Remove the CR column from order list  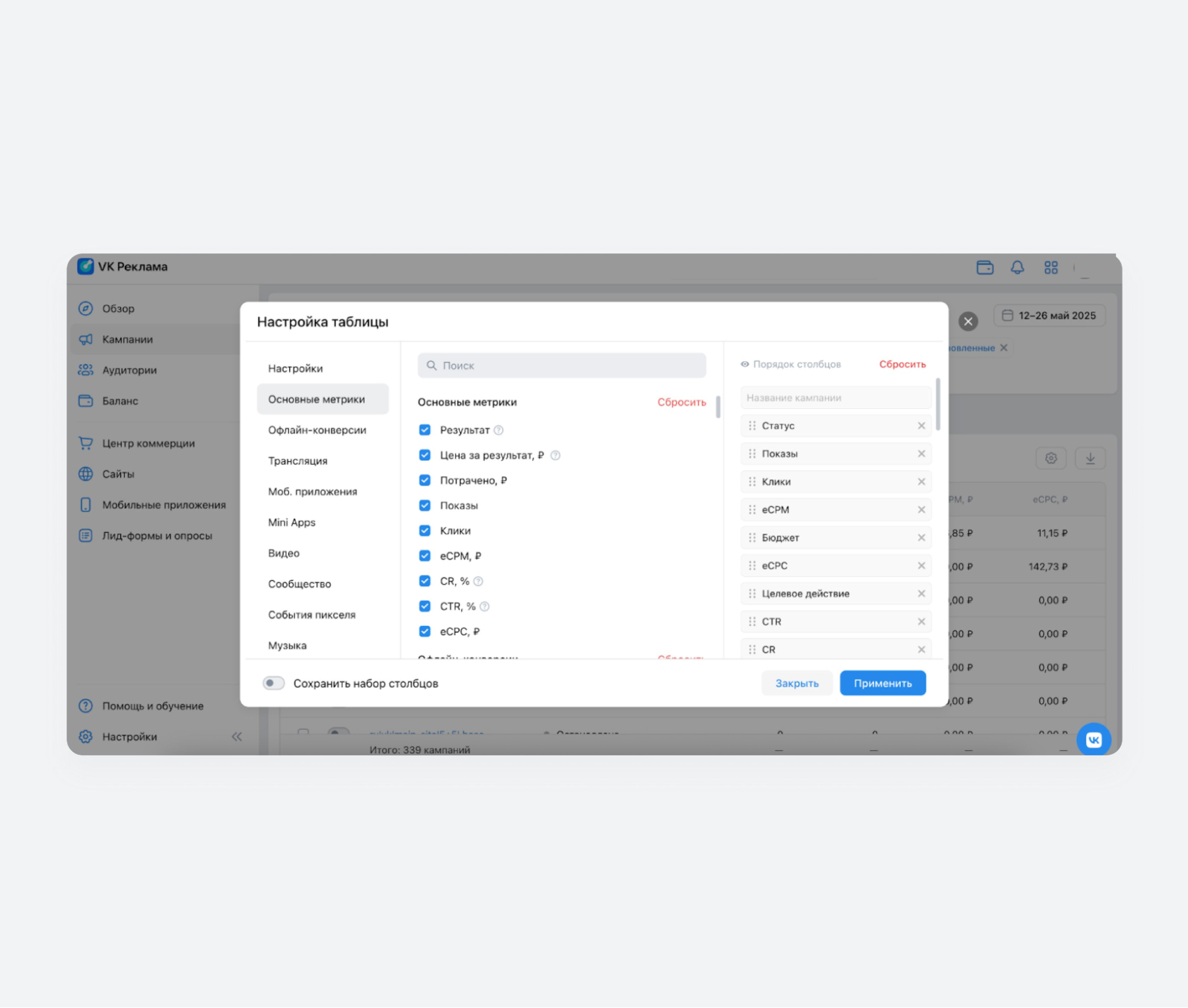(921, 649)
